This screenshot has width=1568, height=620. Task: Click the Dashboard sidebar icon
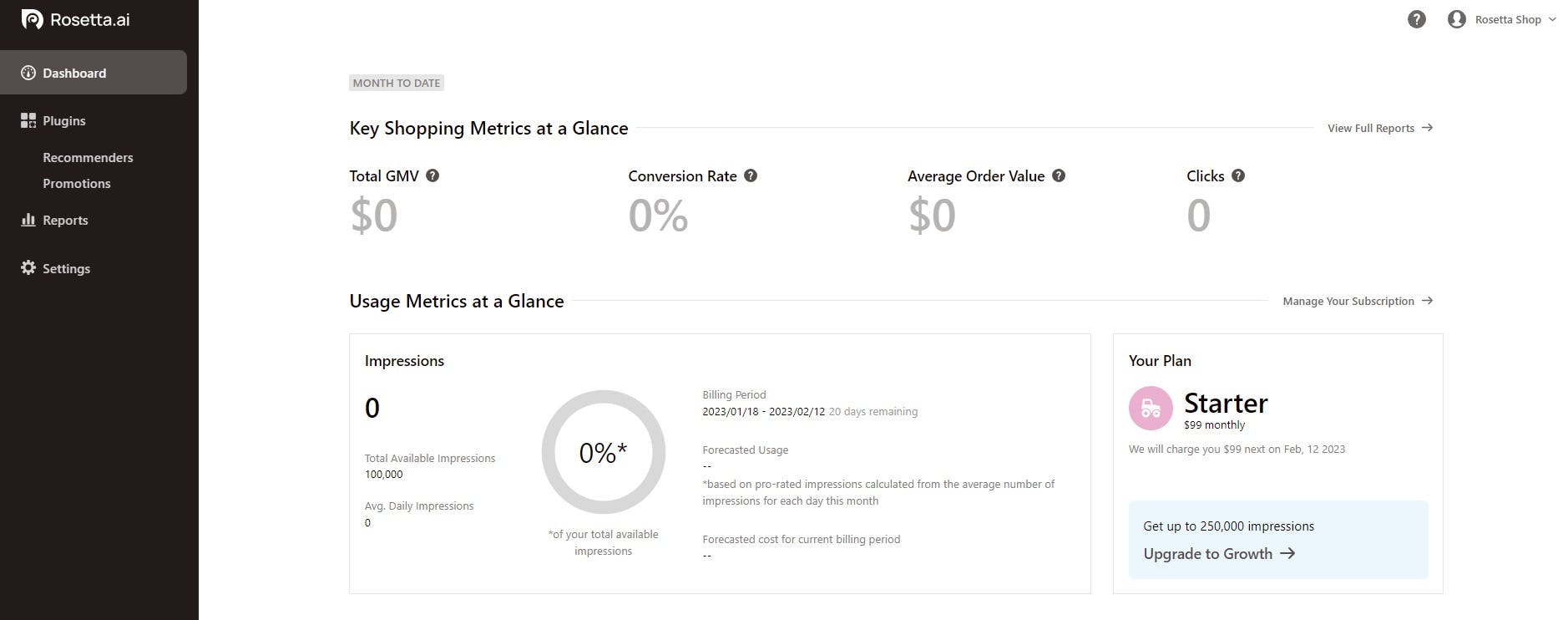pyautogui.click(x=28, y=73)
